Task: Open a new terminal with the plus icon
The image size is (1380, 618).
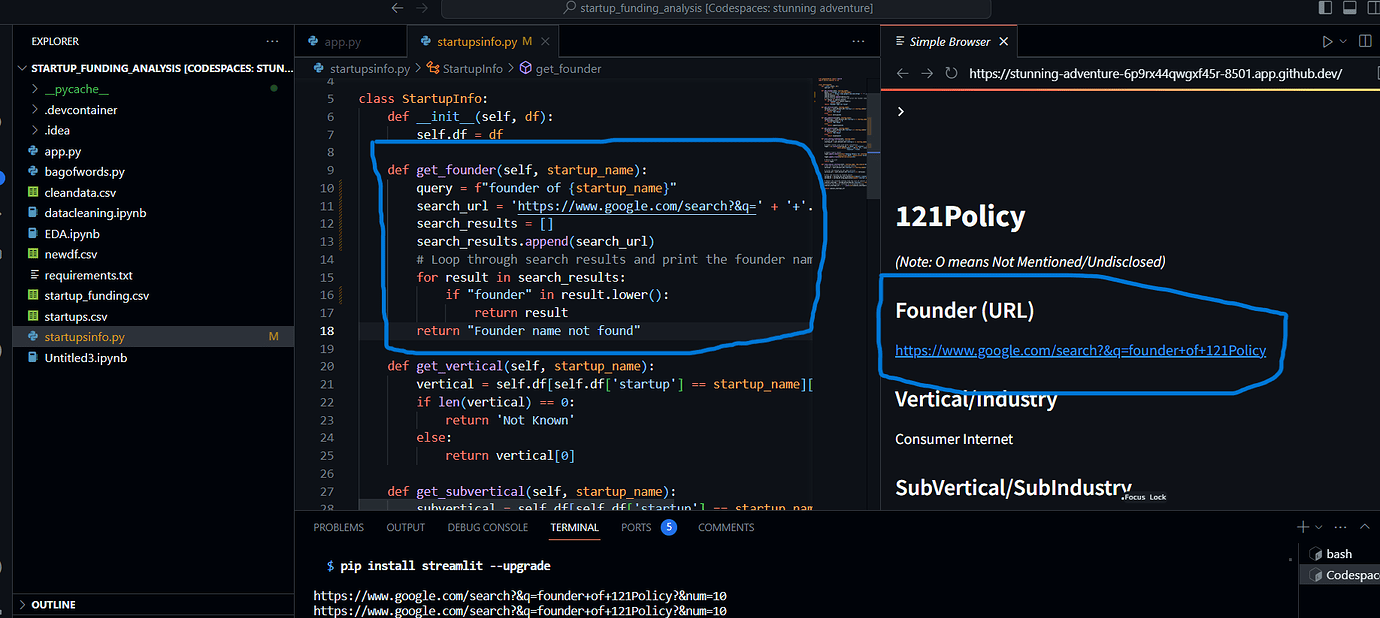Action: tap(1301, 526)
